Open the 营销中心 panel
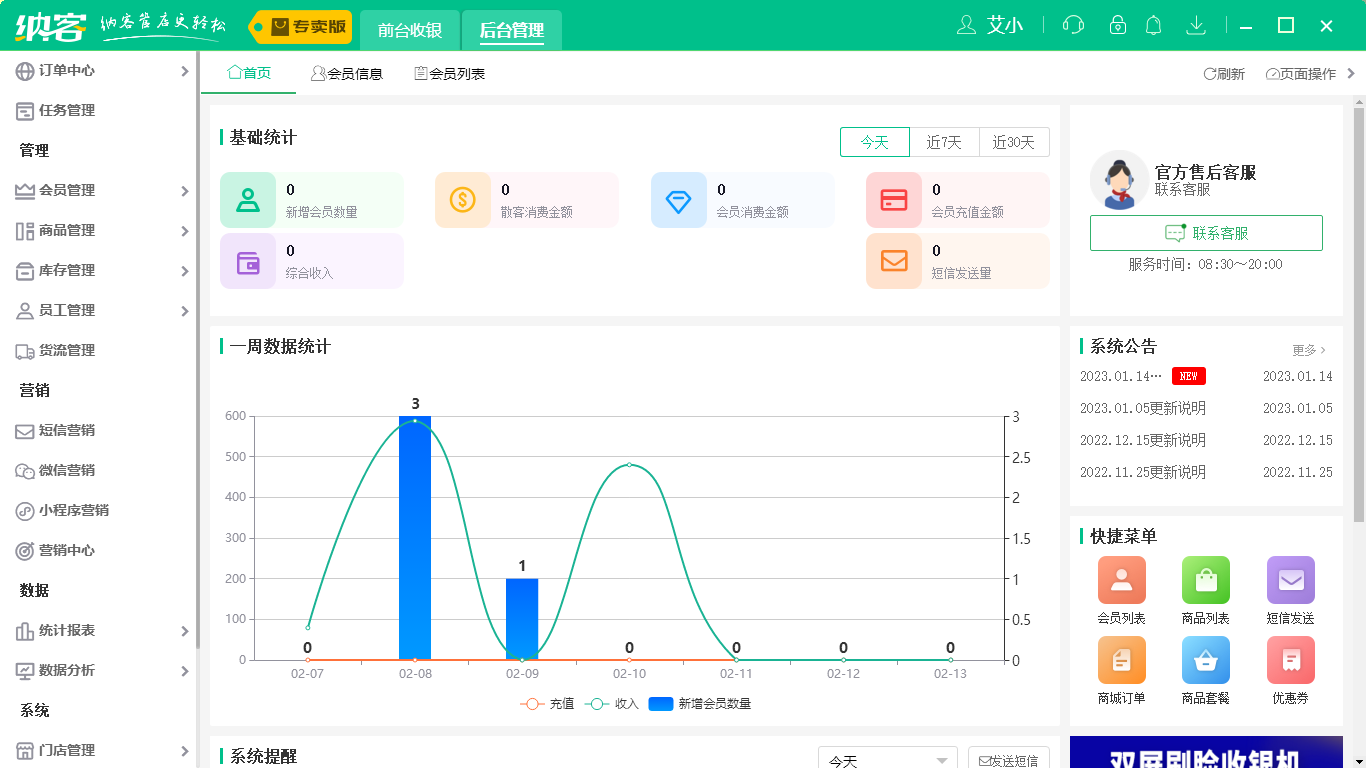 pos(63,551)
